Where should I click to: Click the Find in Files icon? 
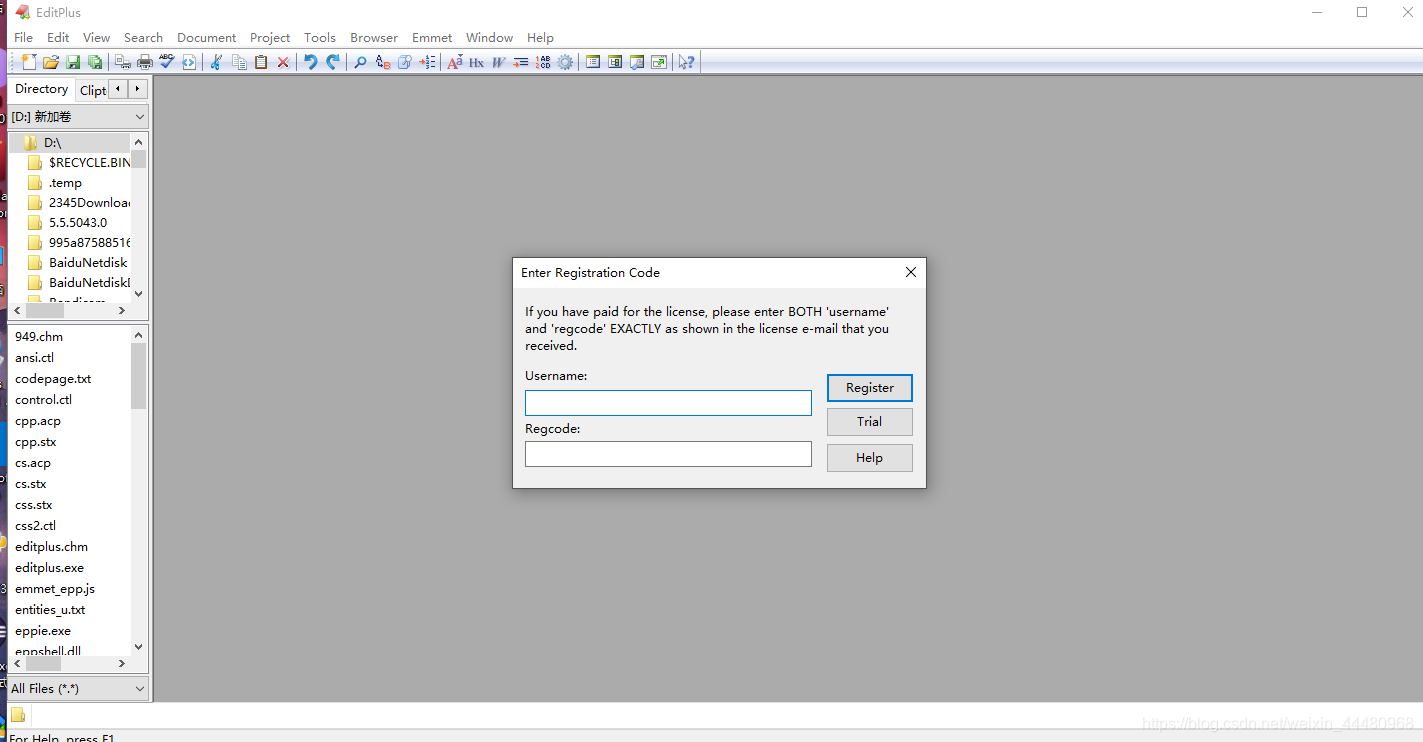click(405, 62)
